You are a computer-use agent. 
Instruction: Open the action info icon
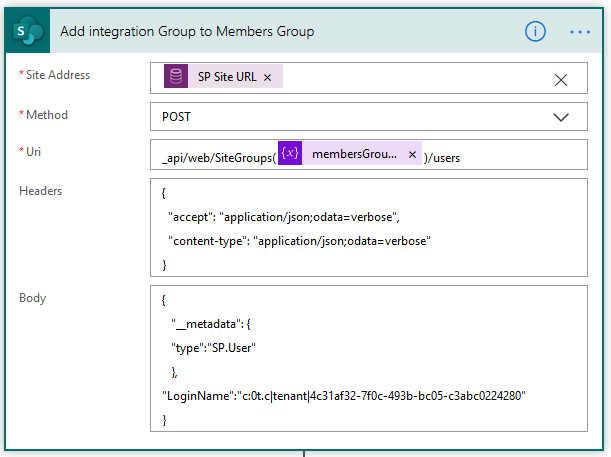535,31
